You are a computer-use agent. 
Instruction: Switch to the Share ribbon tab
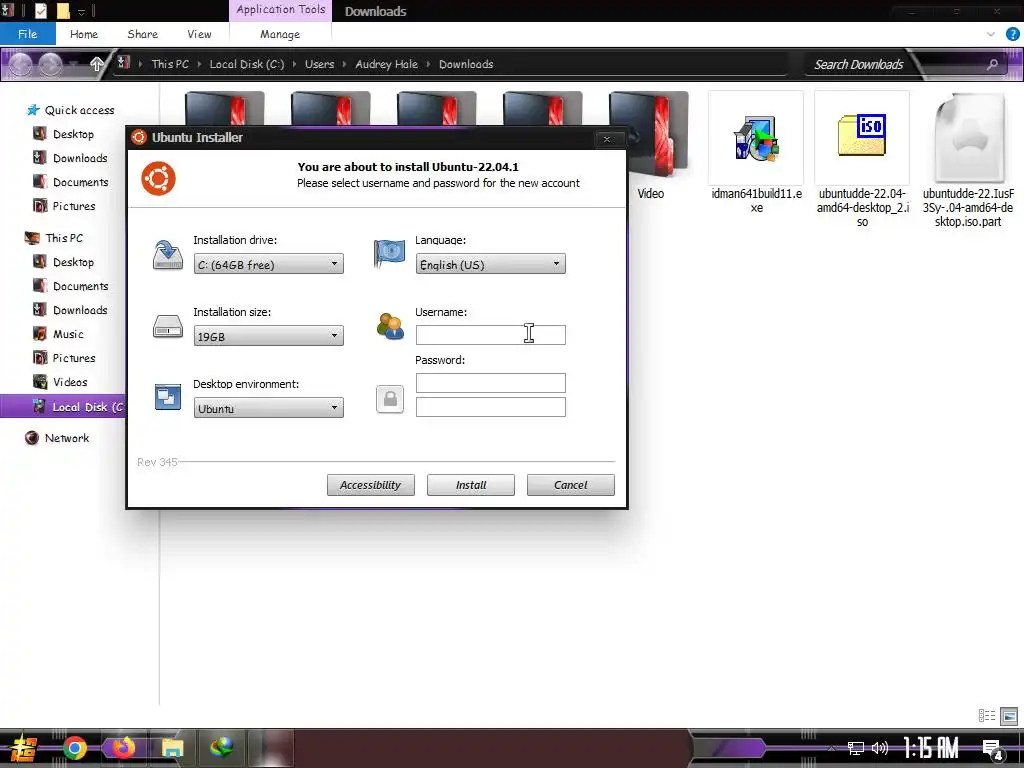142,34
